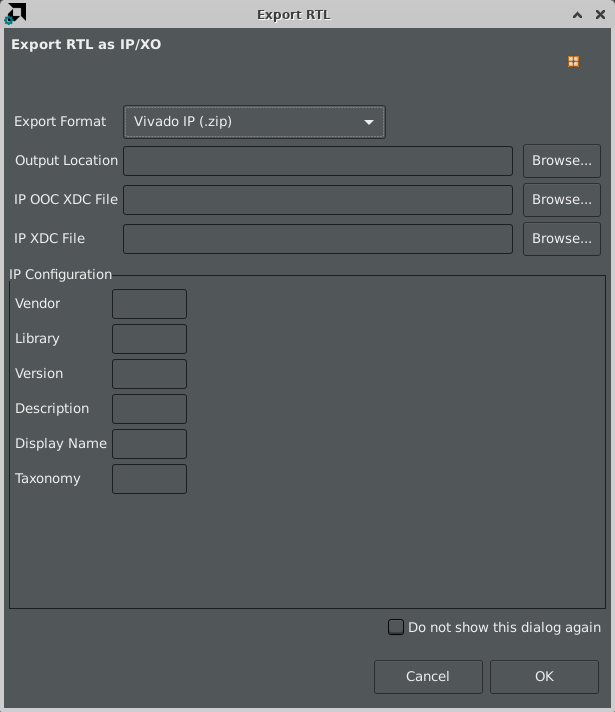Click the AMD logo in title bar
The width and height of the screenshot is (615, 712).
click(x=15, y=13)
